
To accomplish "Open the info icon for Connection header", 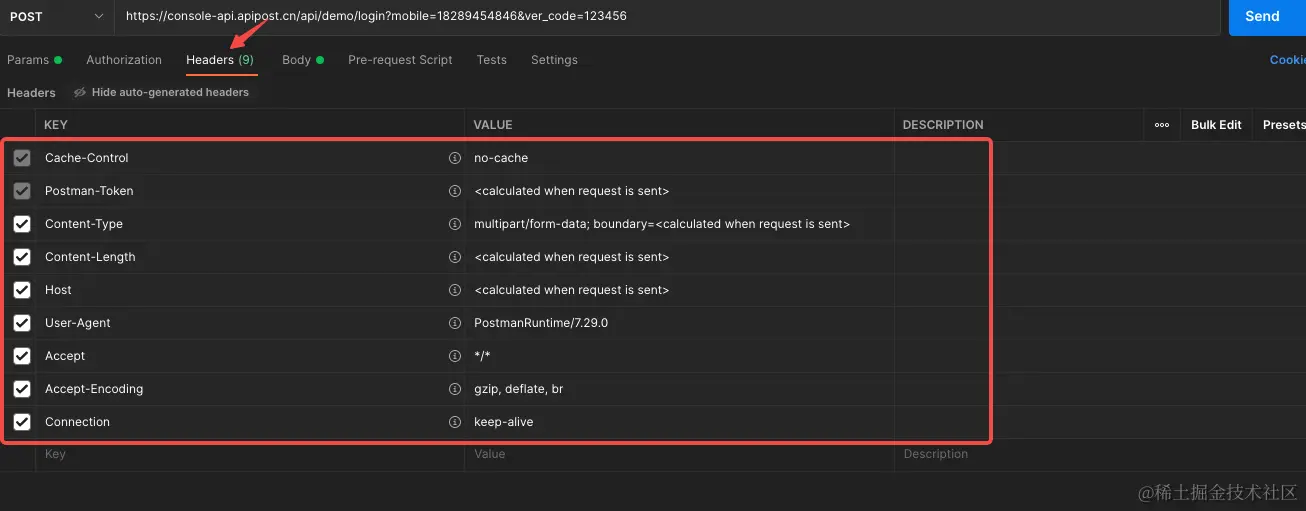I will point(455,422).
